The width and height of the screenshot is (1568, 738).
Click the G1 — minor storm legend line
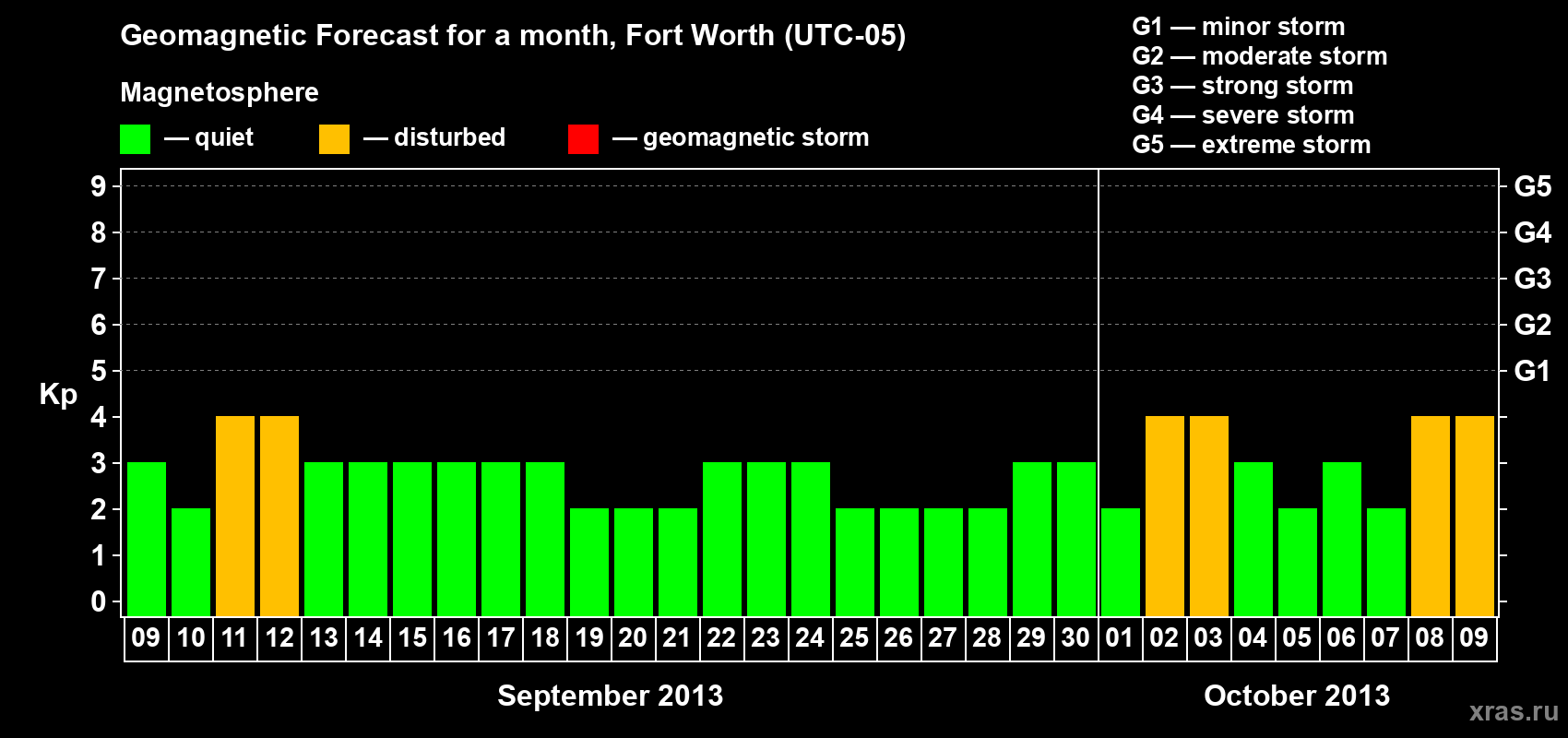(x=1238, y=27)
